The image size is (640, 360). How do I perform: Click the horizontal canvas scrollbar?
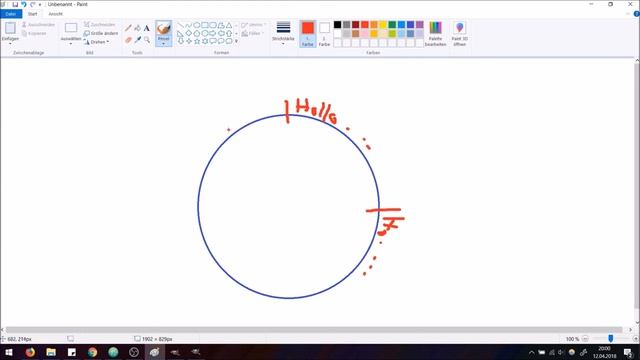click(313, 329)
